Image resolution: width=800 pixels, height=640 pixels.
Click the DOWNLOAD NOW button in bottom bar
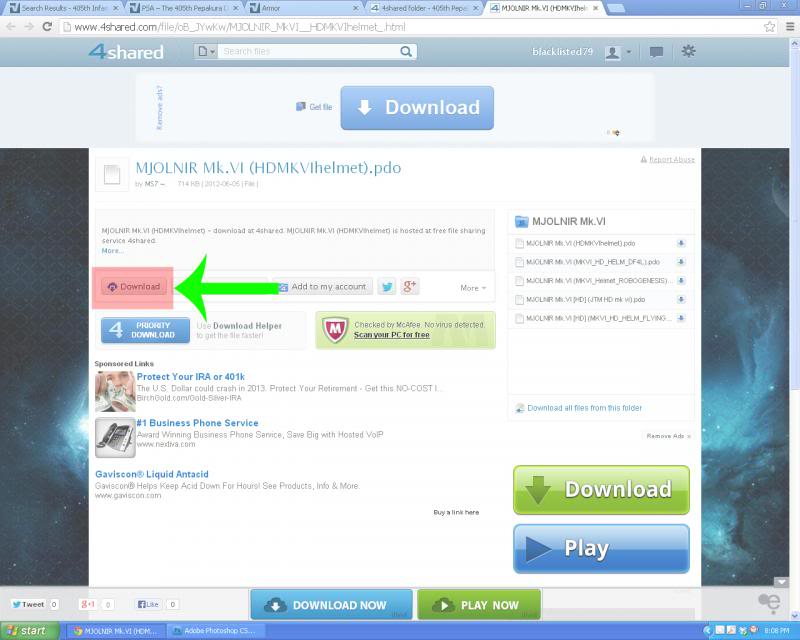click(x=331, y=605)
